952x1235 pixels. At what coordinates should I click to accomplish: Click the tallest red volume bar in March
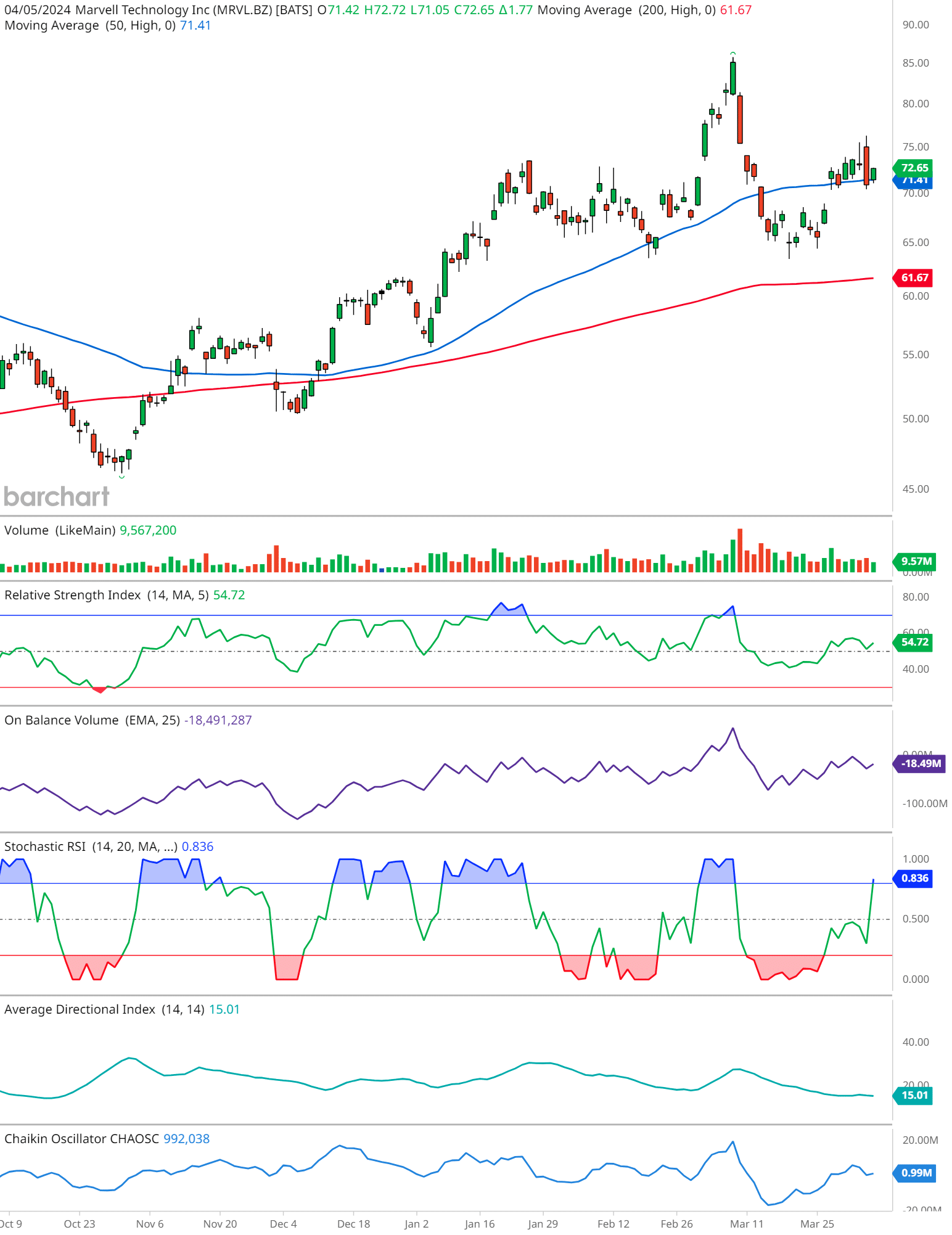pos(740,551)
